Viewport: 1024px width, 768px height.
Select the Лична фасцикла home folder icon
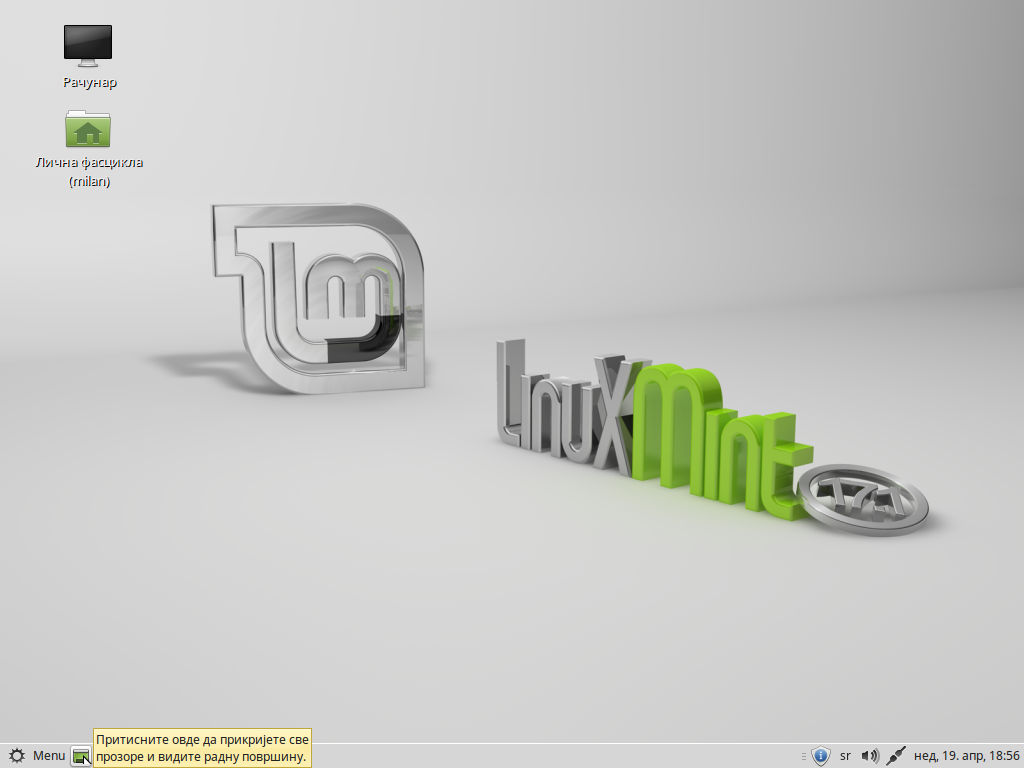pos(88,129)
